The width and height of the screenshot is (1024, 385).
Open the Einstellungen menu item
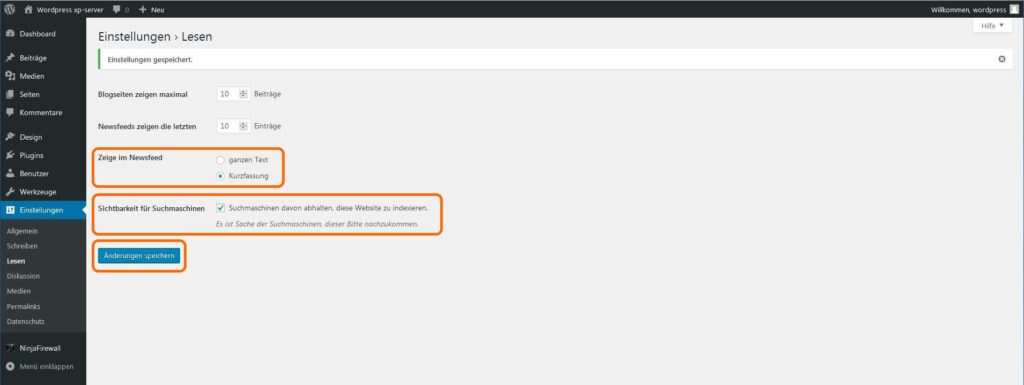pos(43,210)
